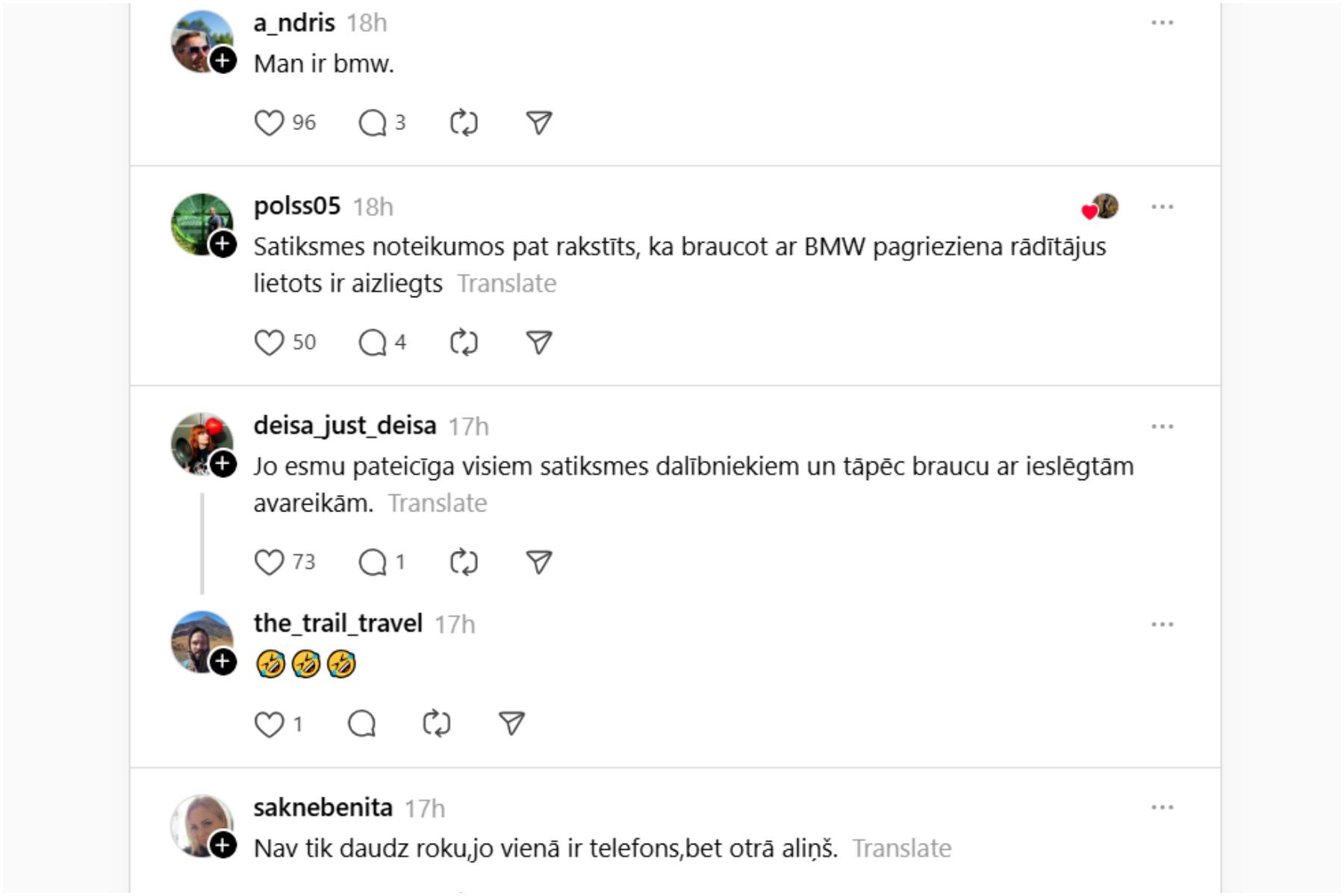Open saknebenita's profile via username
1344x896 pixels.
tap(323, 808)
